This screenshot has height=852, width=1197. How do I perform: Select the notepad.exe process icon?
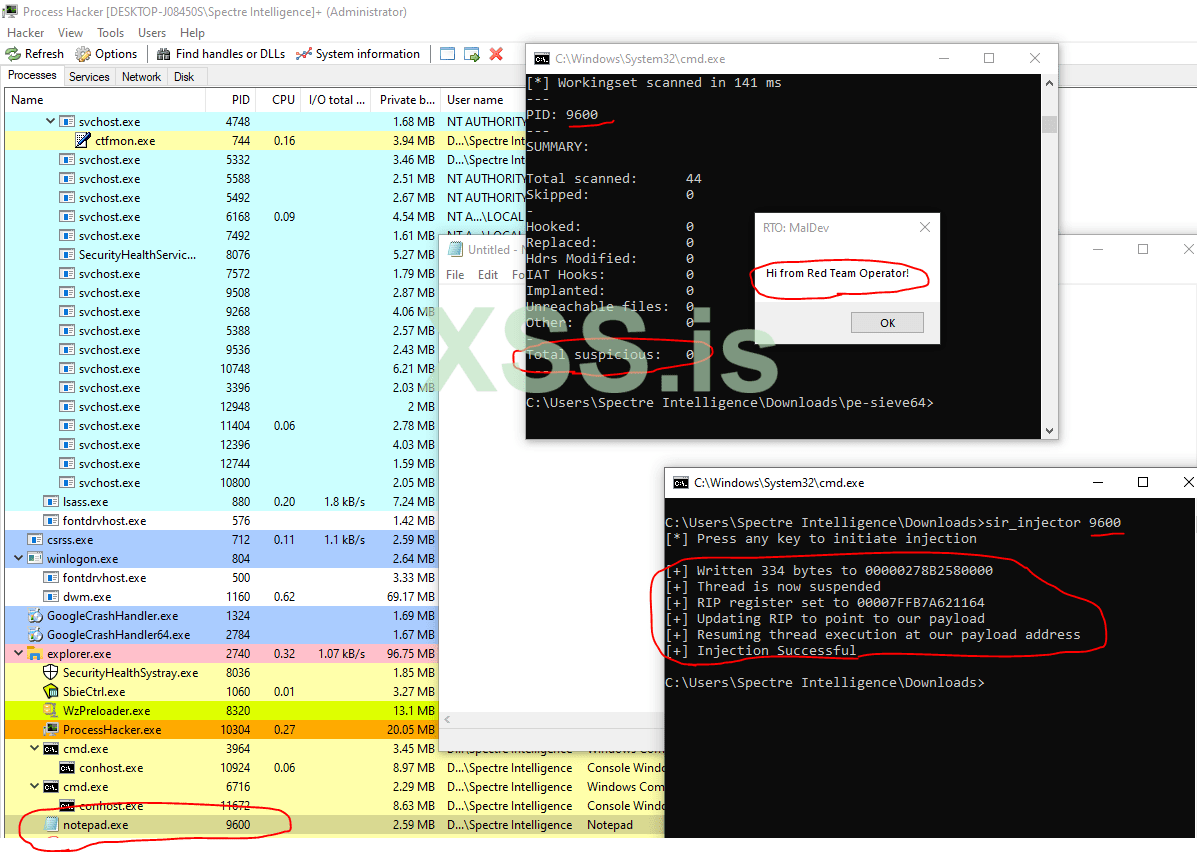tap(51, 825)
